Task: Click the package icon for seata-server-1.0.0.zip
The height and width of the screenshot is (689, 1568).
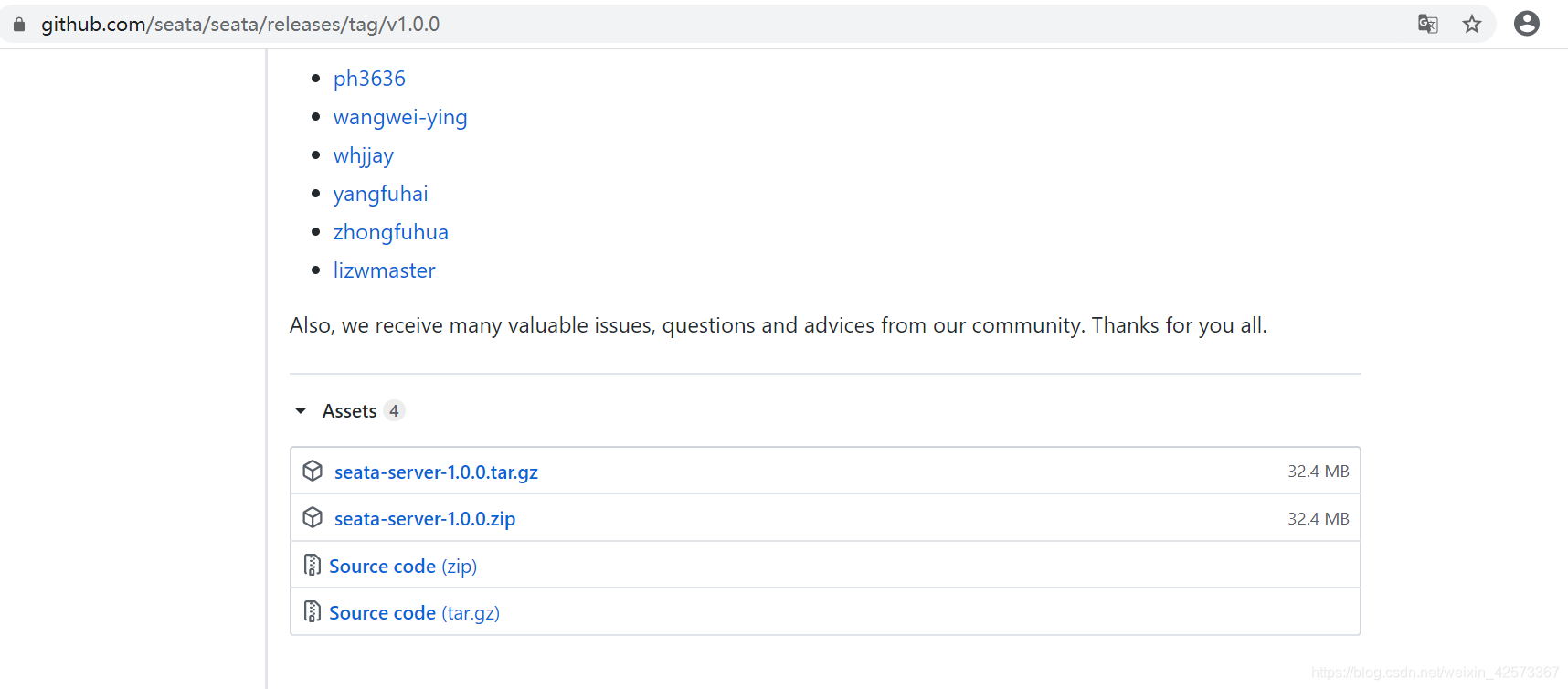Action: pos(313,517)
